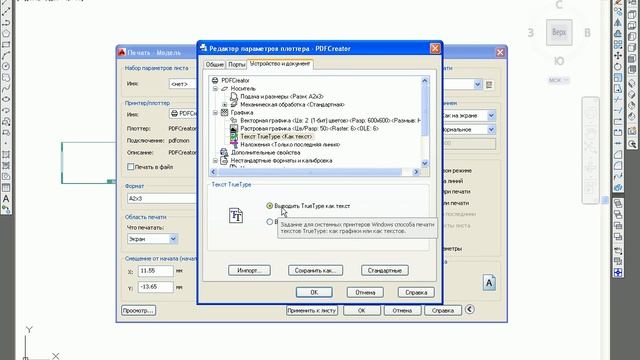Open the 'Что печатать' dropdown showing Экран
This screenshot has height=360, width=640.
(x=173, y=239)
